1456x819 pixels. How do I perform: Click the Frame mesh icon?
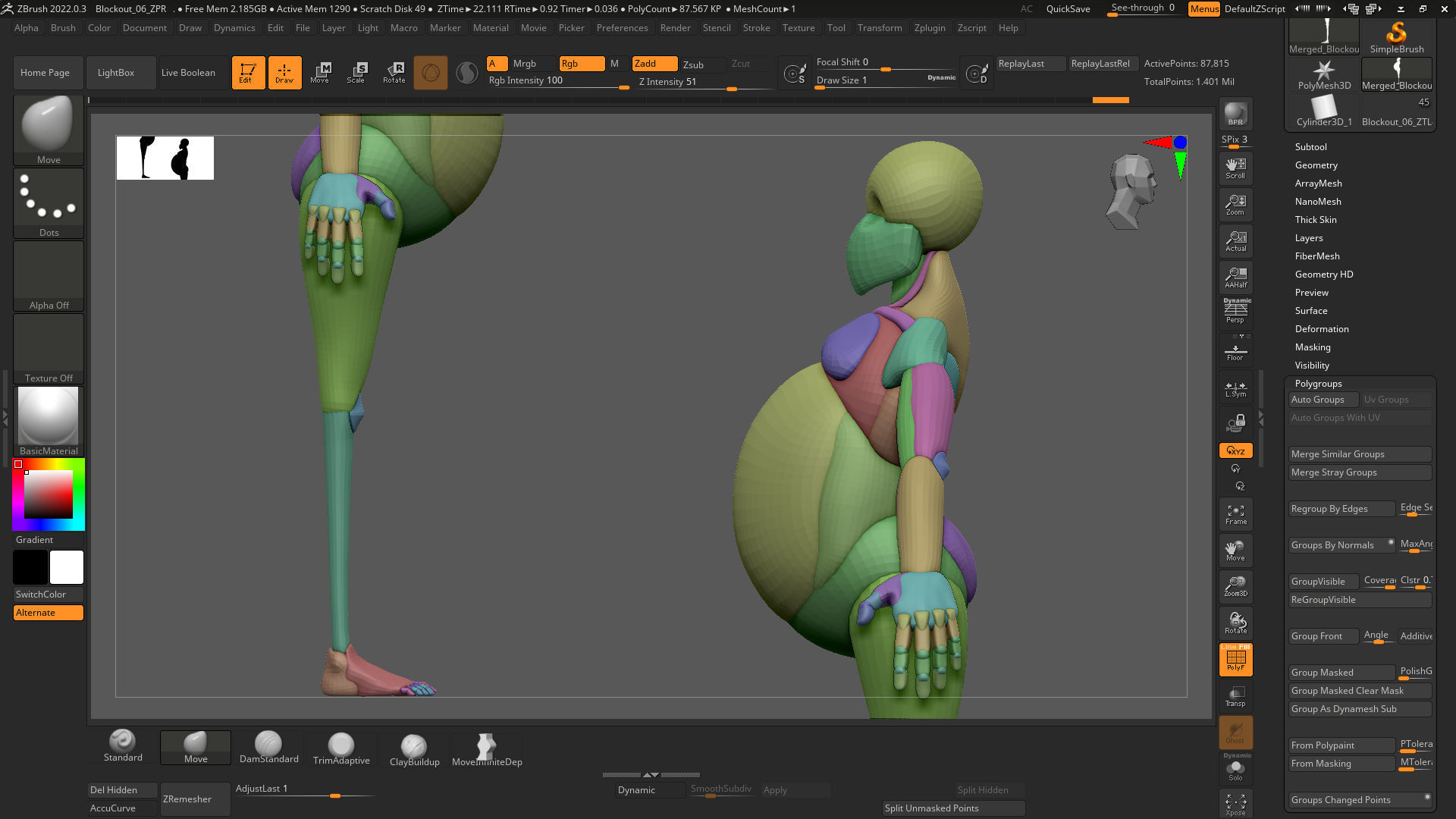pyautogui.click(x=1235, y=514)
